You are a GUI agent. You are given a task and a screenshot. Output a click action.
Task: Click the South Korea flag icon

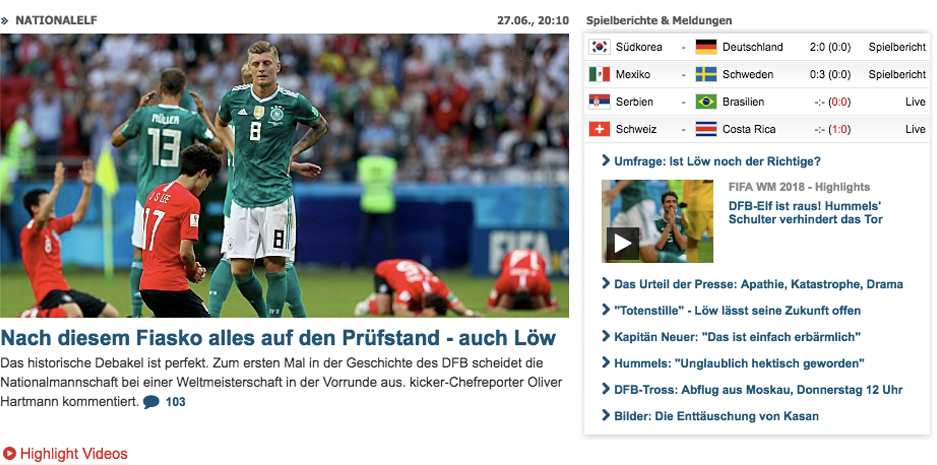(x=599, y=47)
